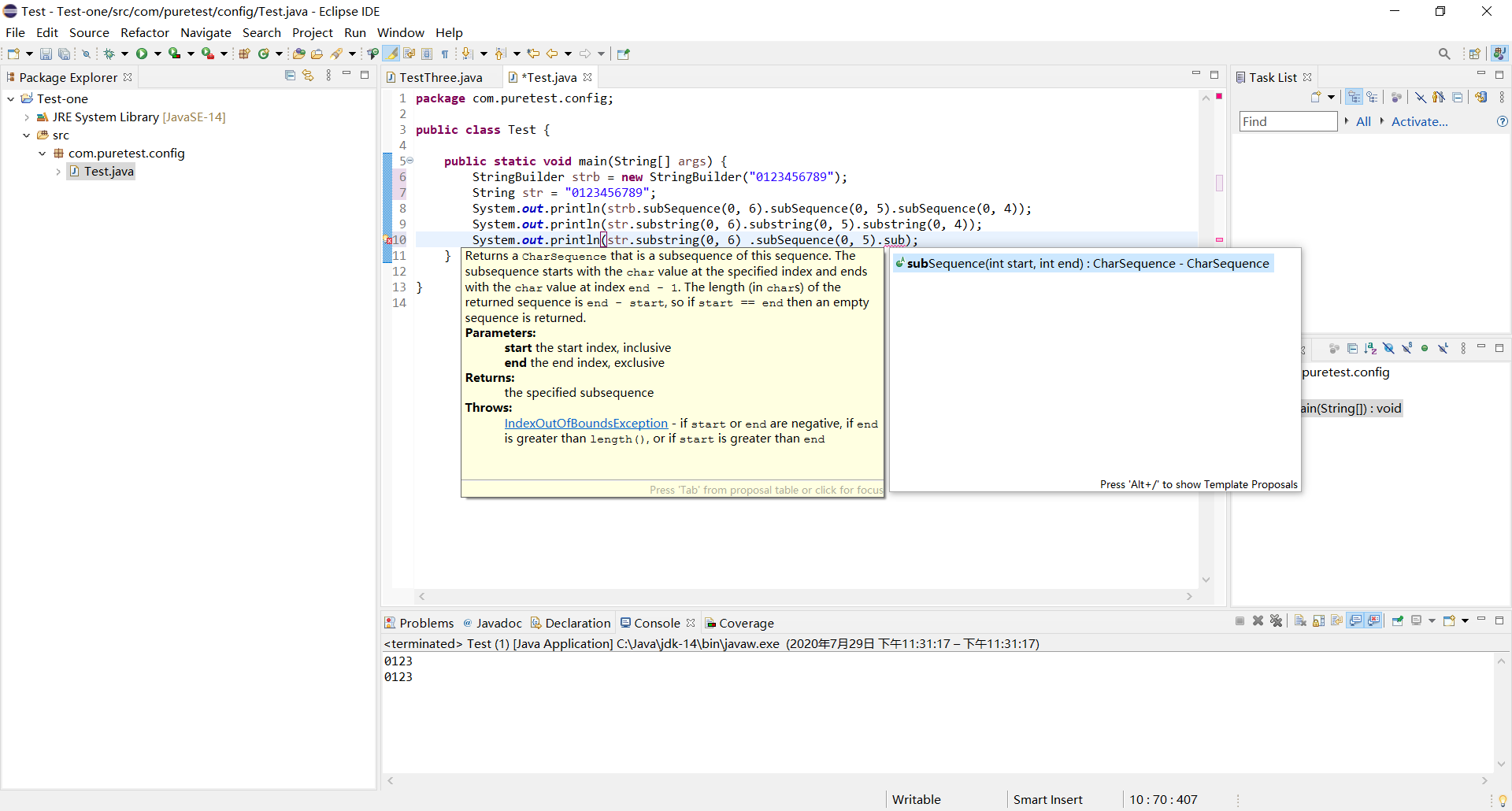Click the Activate... link in Task List
1512x811 pixels.
click(x=1419, y=121)
